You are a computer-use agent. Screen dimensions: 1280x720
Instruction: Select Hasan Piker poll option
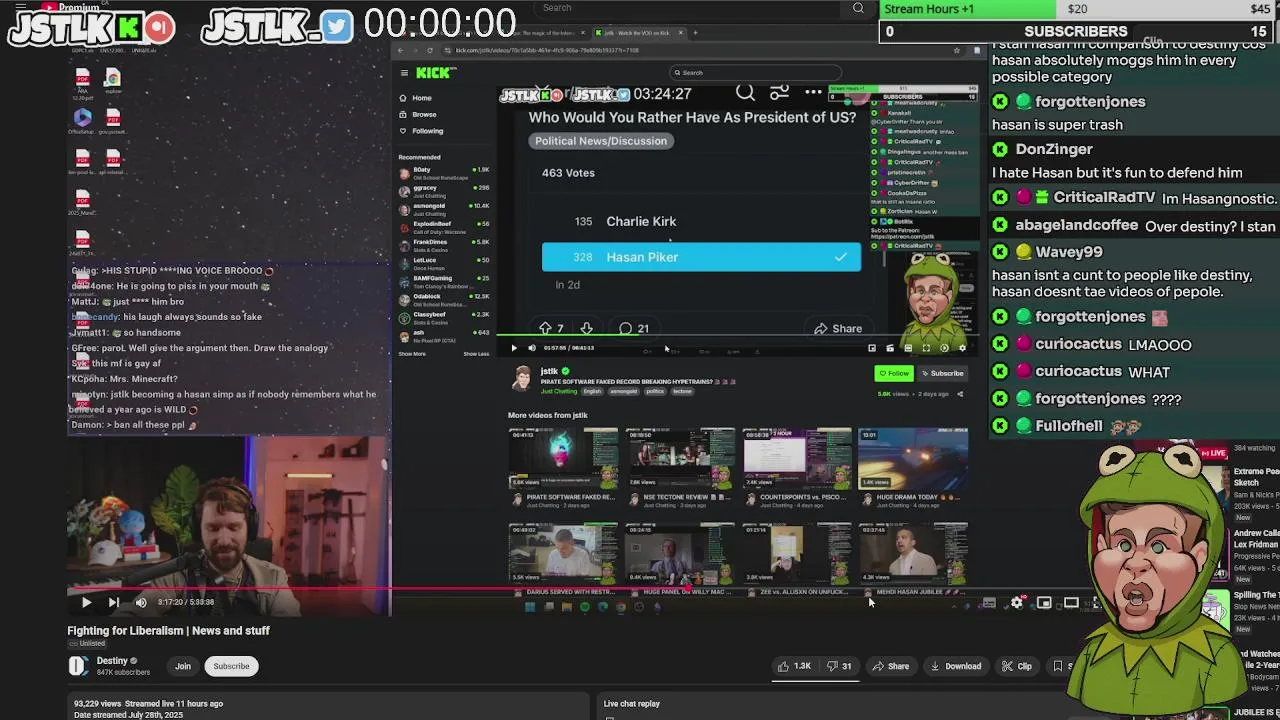click(x=701, y=257)
